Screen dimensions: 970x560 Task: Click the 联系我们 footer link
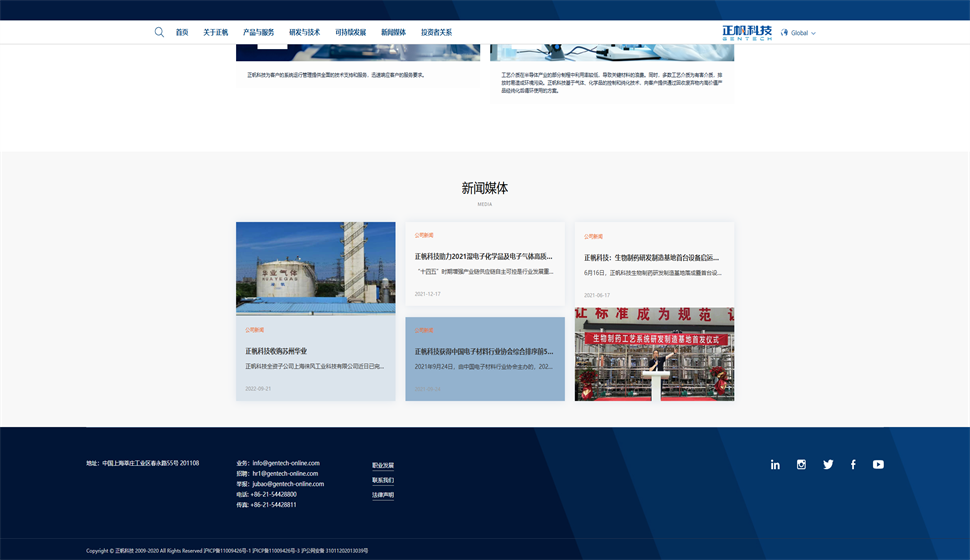tap(383, 480)
